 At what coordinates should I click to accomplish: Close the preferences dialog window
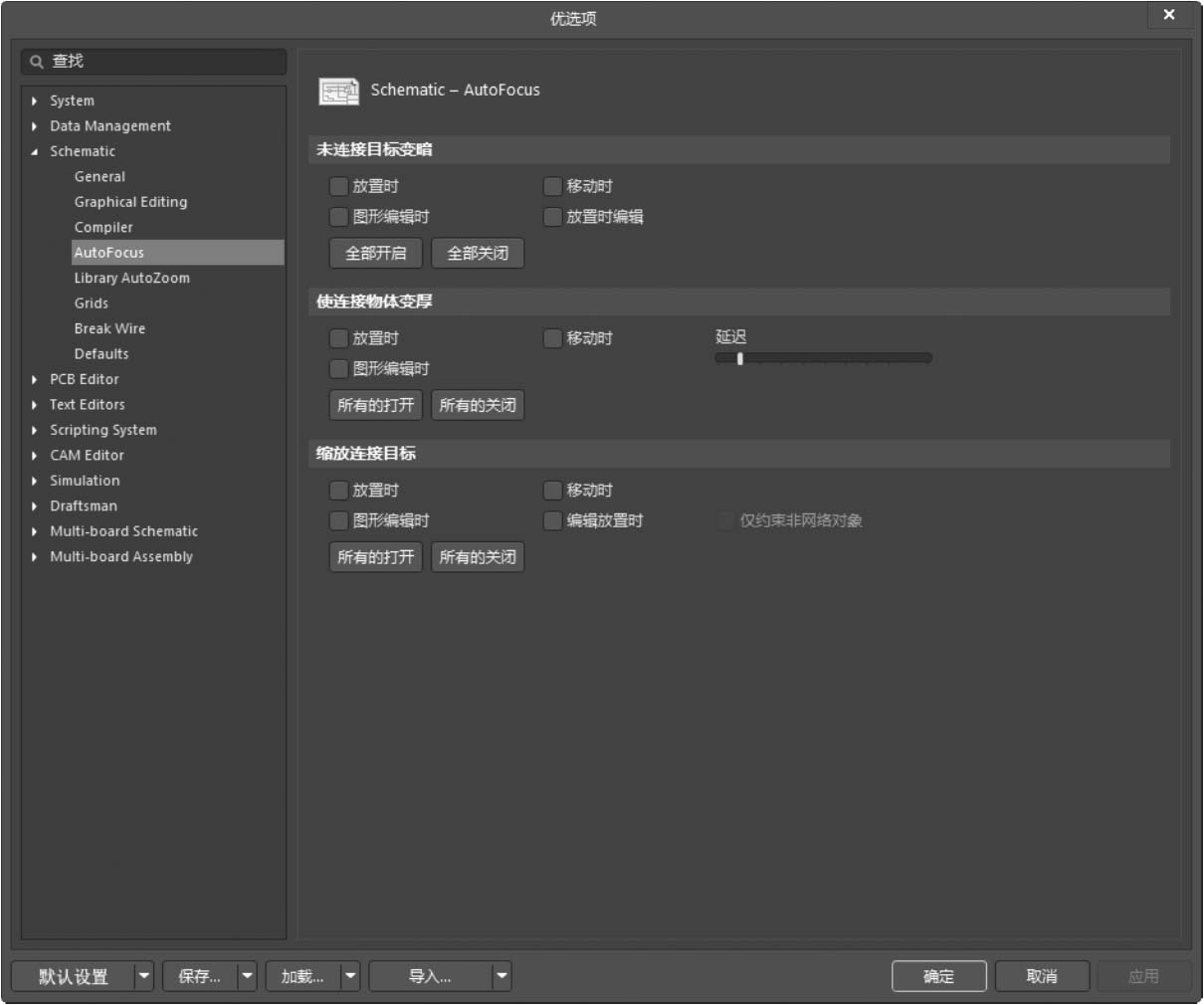pos(1168,15)
